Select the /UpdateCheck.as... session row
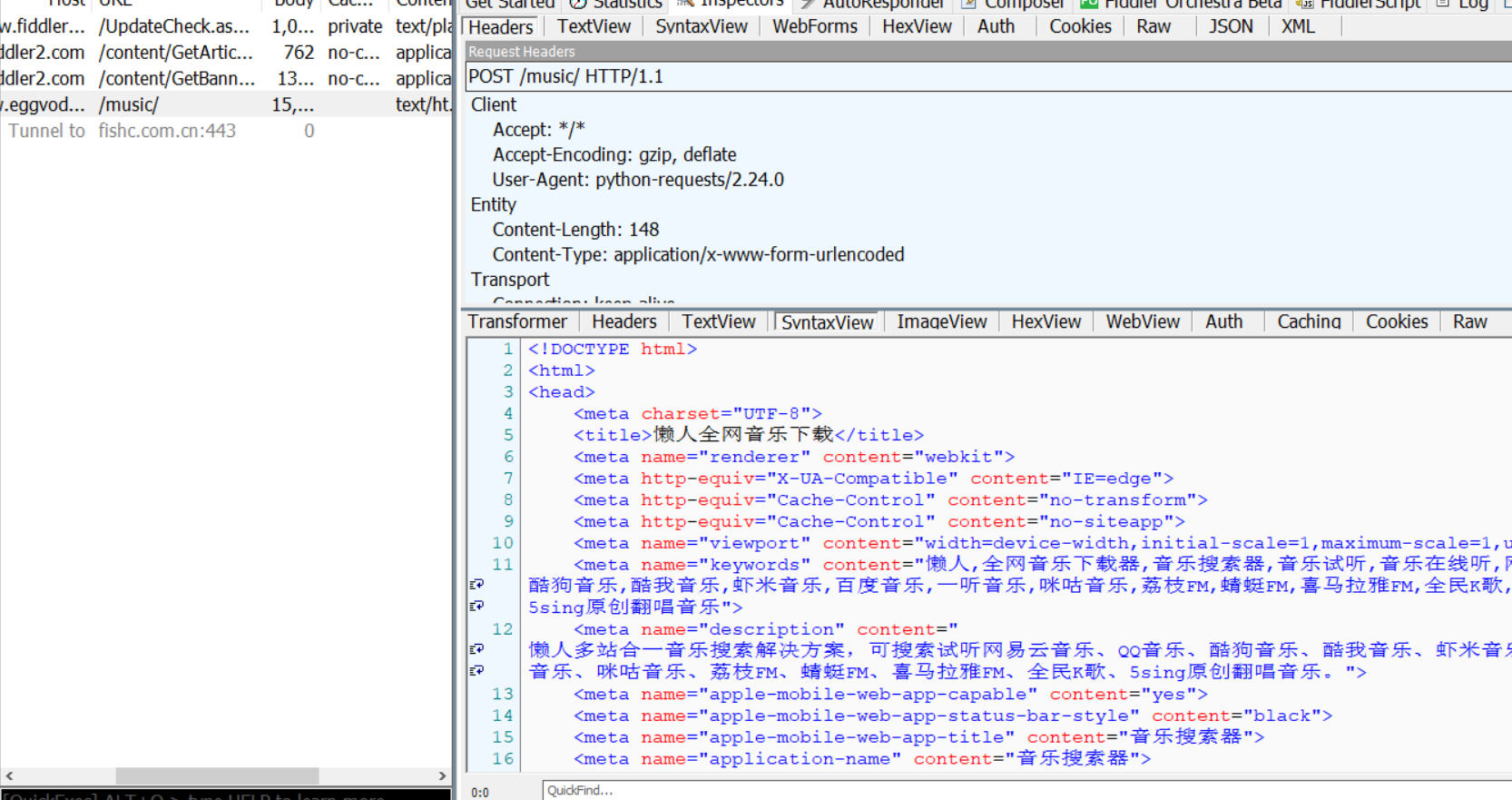The image size is (1512, 800). click(226, 26)
